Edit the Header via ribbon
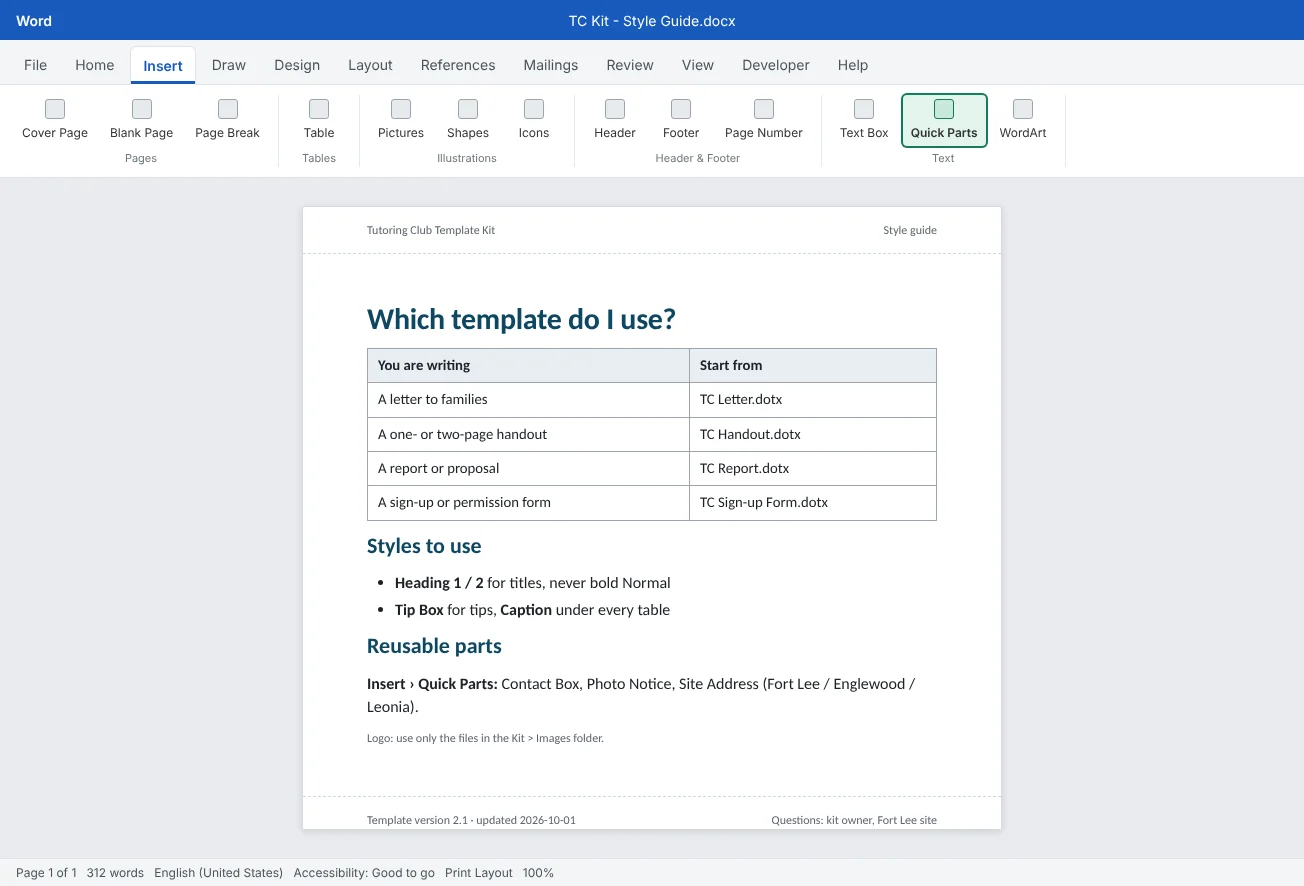 (x=615, y=120)
